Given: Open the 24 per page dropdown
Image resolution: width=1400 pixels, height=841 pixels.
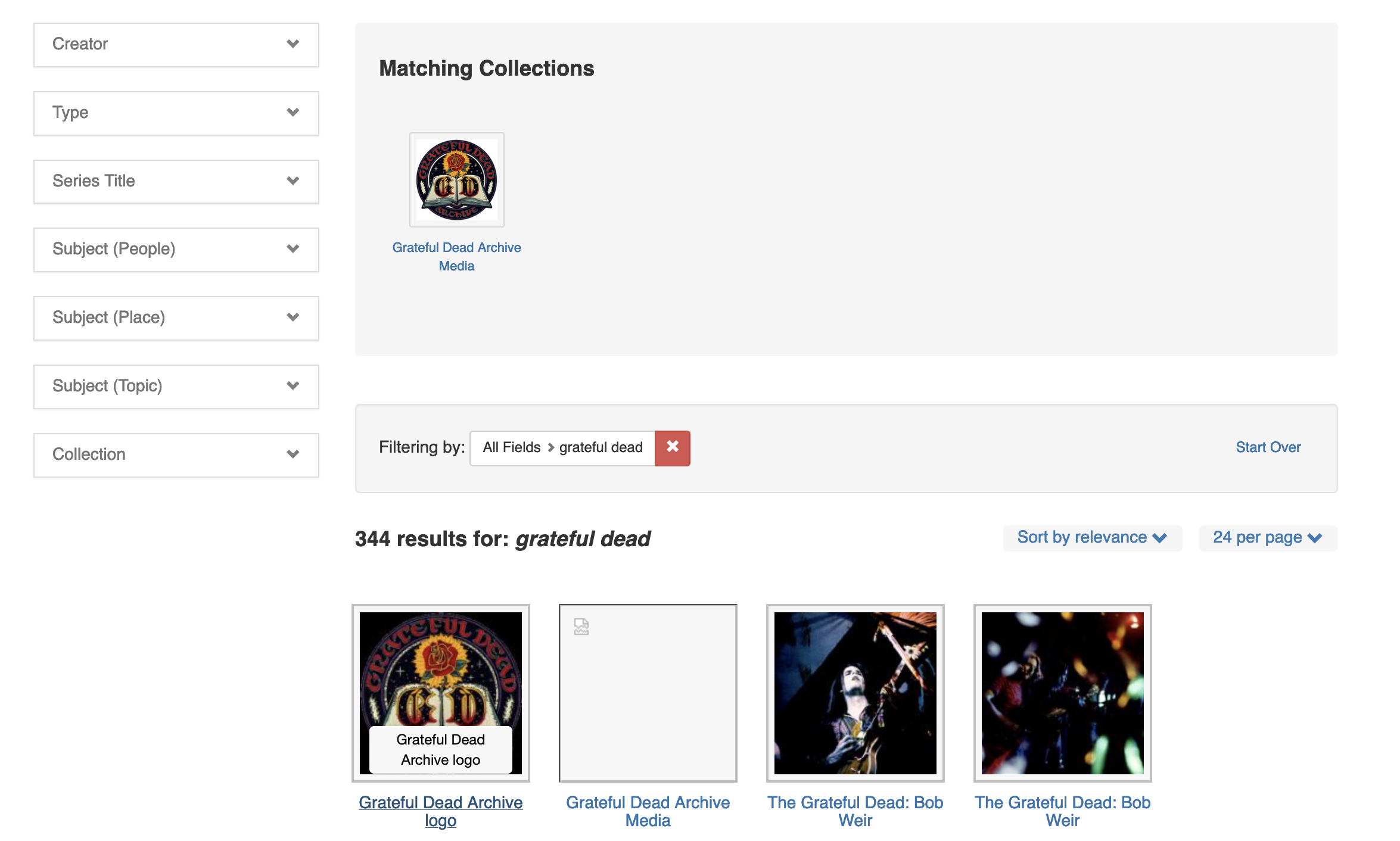Looking at the screenshot, I should (1268, 538).
